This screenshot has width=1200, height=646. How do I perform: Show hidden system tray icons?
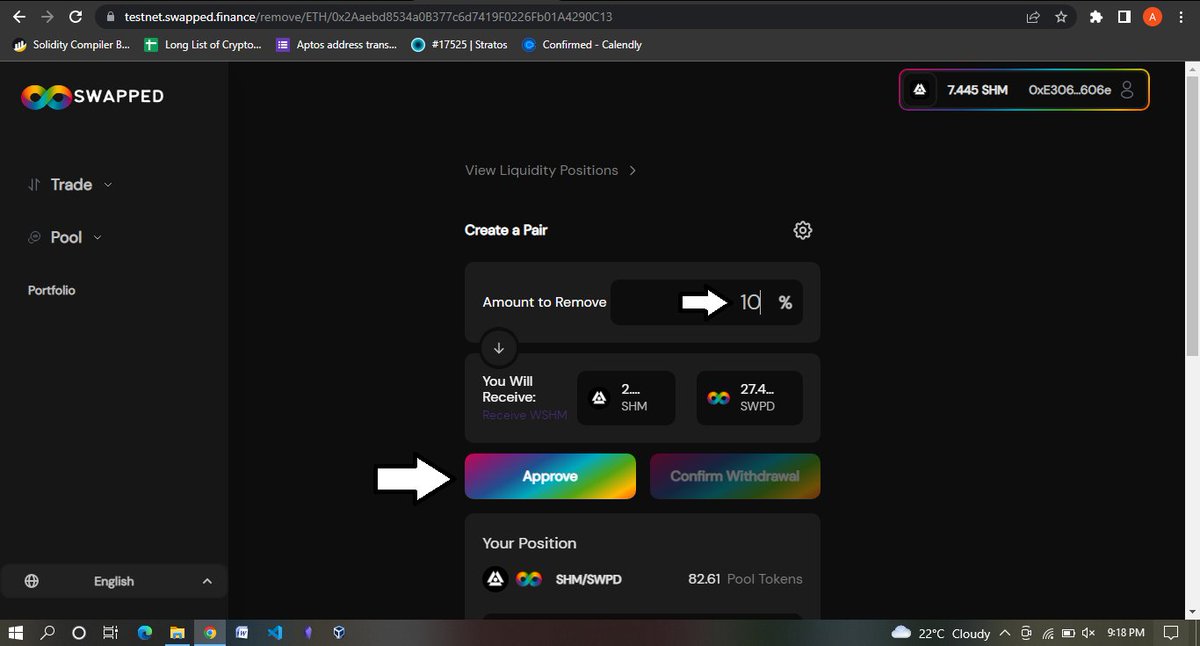coord(1007,633)
